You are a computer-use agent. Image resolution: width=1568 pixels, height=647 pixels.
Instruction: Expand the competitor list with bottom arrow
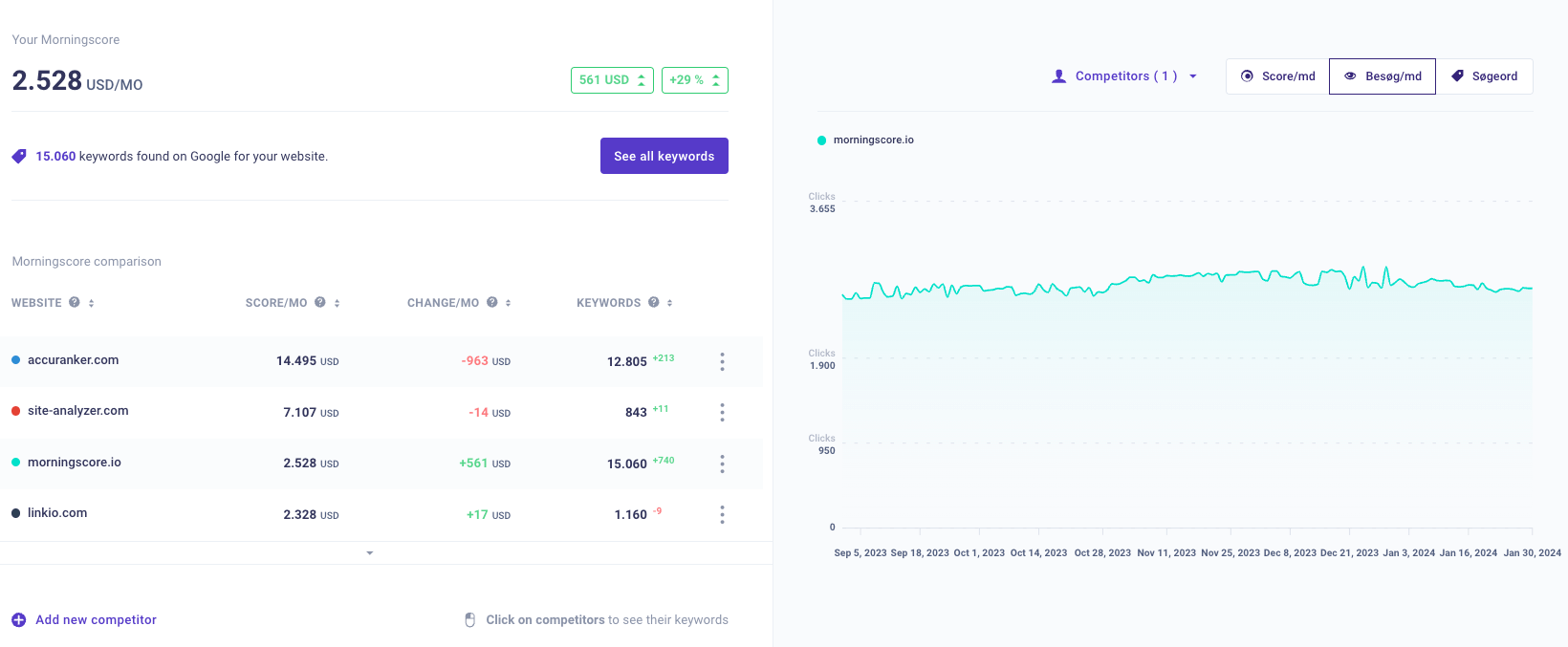point(370,553)
